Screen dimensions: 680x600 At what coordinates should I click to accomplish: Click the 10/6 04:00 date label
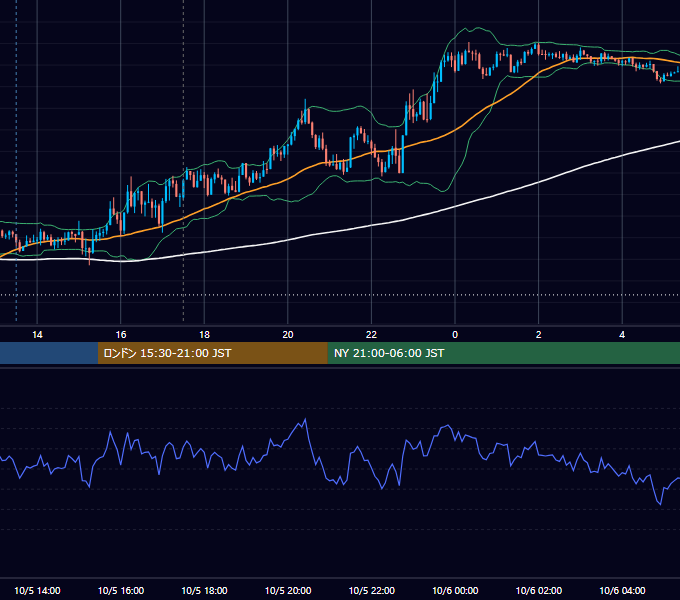622,590
